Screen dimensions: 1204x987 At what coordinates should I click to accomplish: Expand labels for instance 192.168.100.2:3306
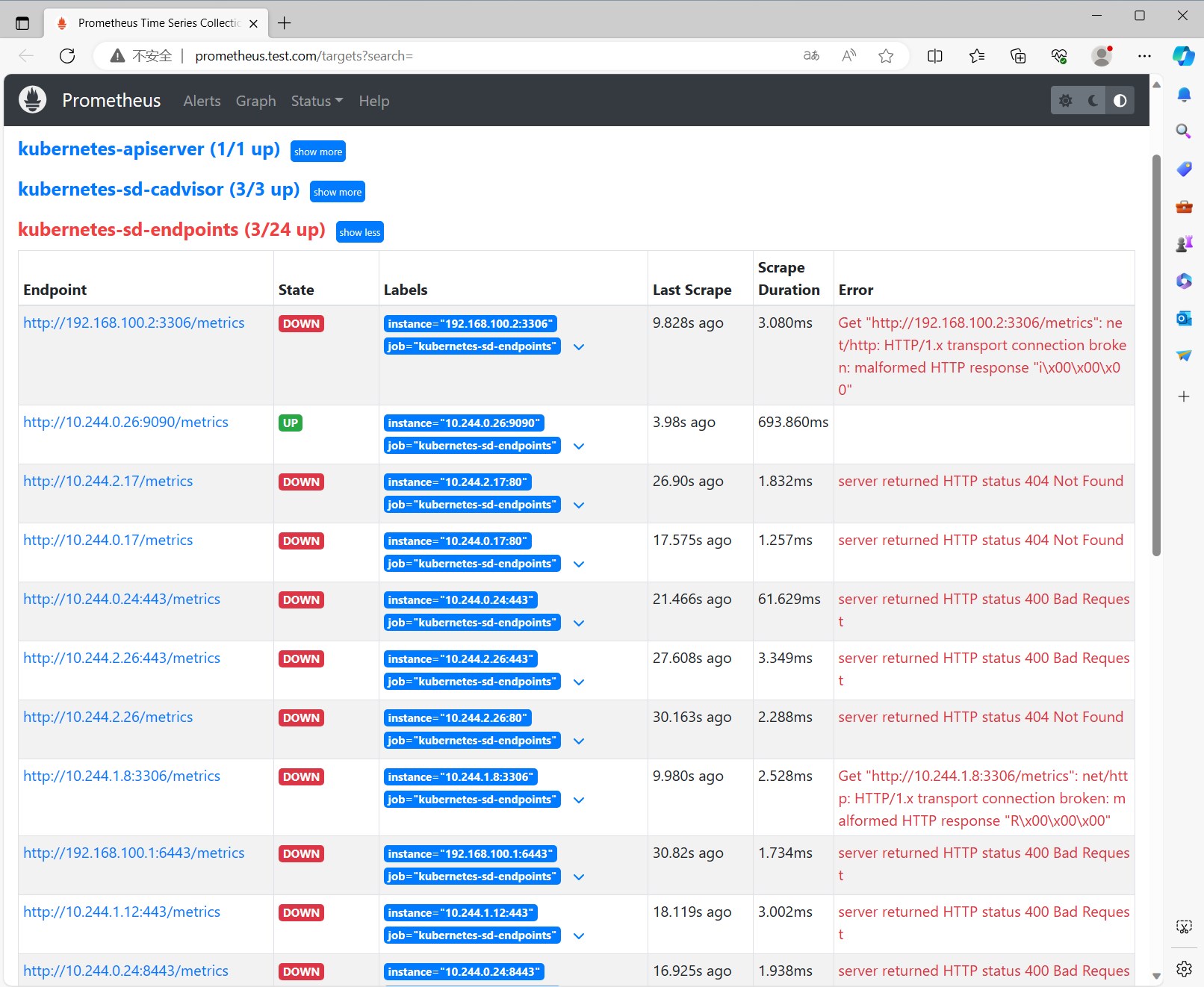[579, 347]
